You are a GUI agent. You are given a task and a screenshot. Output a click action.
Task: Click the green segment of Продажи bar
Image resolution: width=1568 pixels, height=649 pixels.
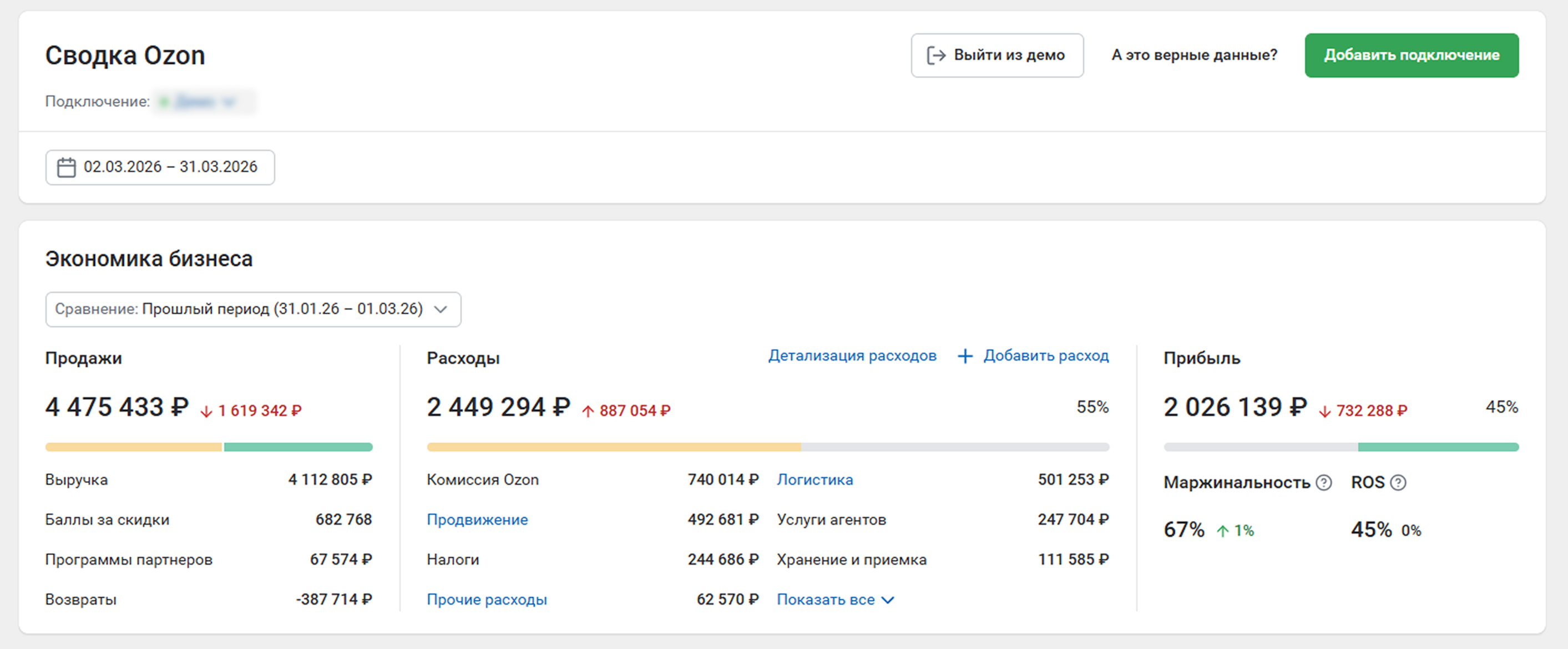click(x=297, y=448)
